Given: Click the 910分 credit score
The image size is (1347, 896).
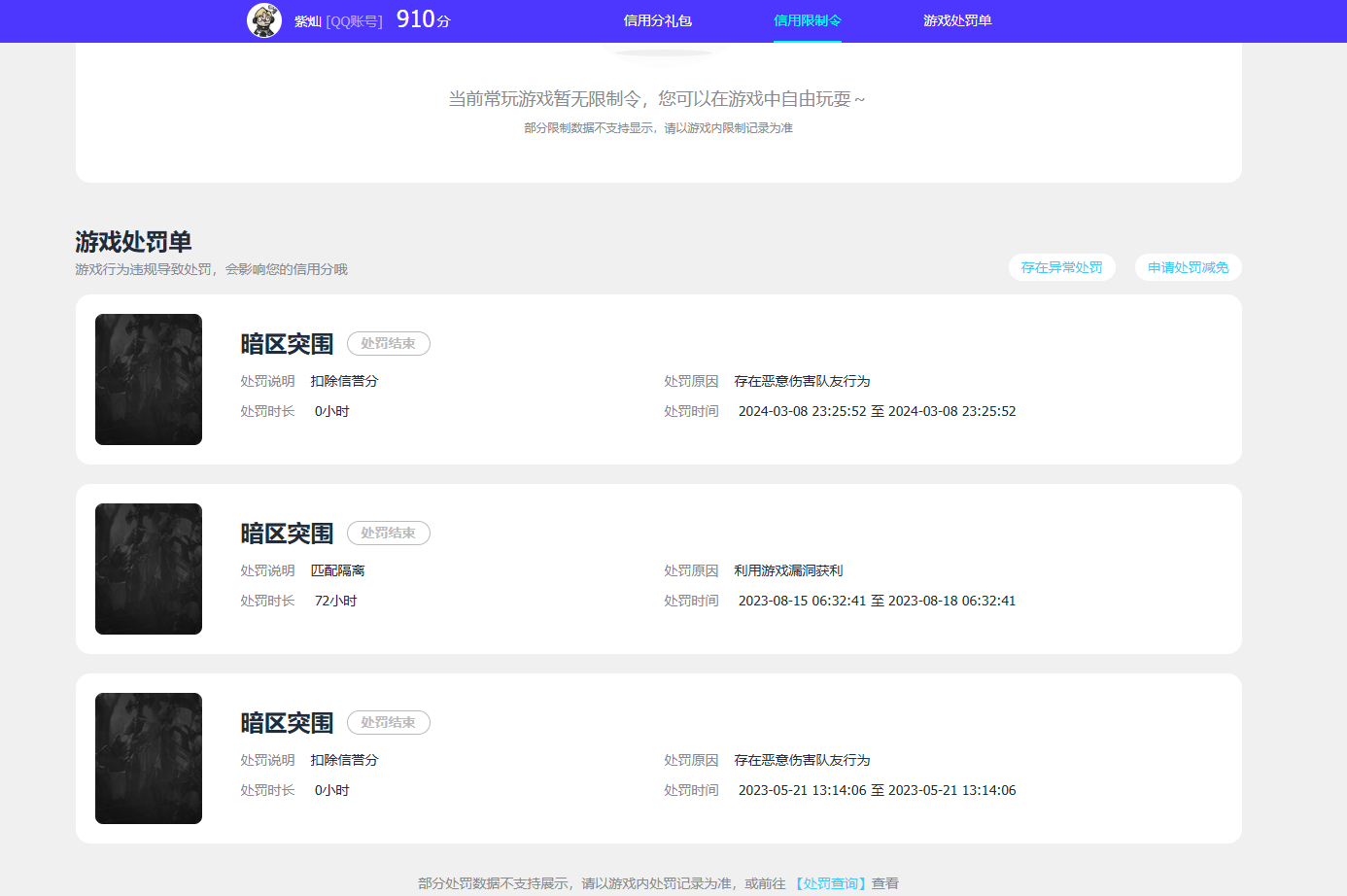Looking at the screenshot, I should click(424, 19).
